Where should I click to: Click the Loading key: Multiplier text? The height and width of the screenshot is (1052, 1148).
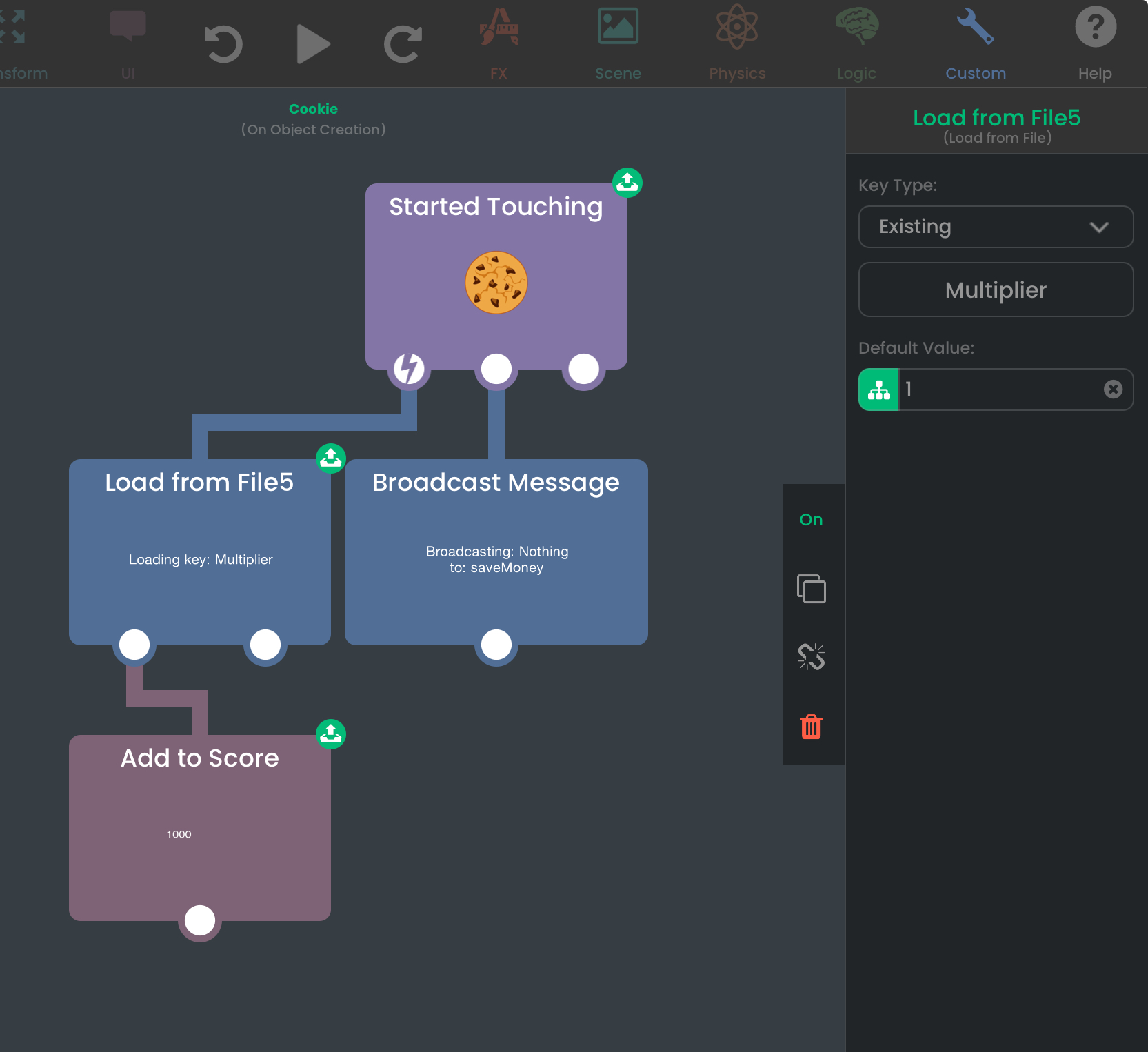201,560
